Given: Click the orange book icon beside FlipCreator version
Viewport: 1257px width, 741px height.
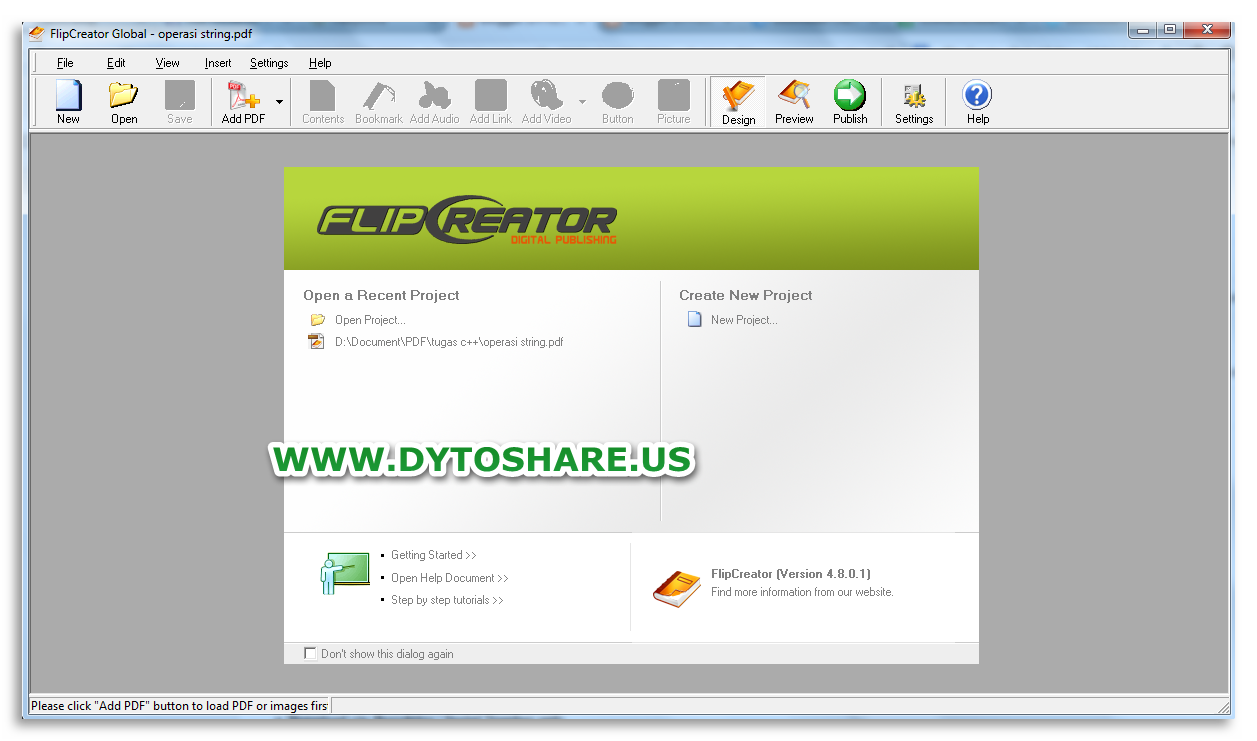Looking at the screenshot, I should (677, 588).
